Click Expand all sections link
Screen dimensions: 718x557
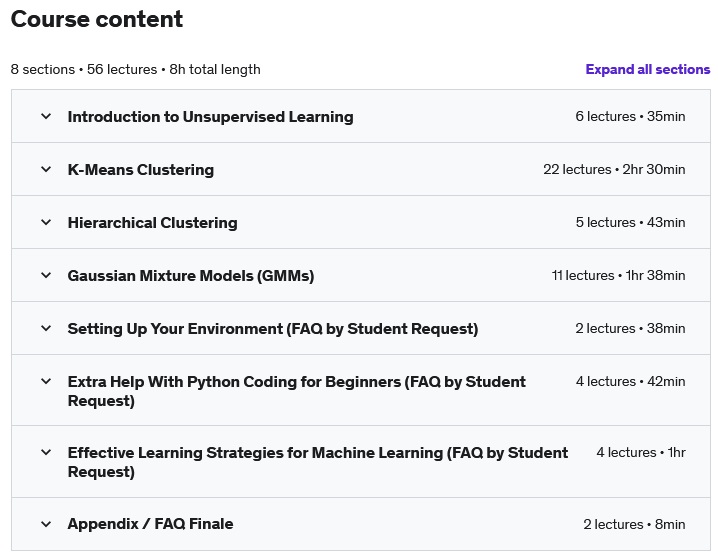coord(647,69)
